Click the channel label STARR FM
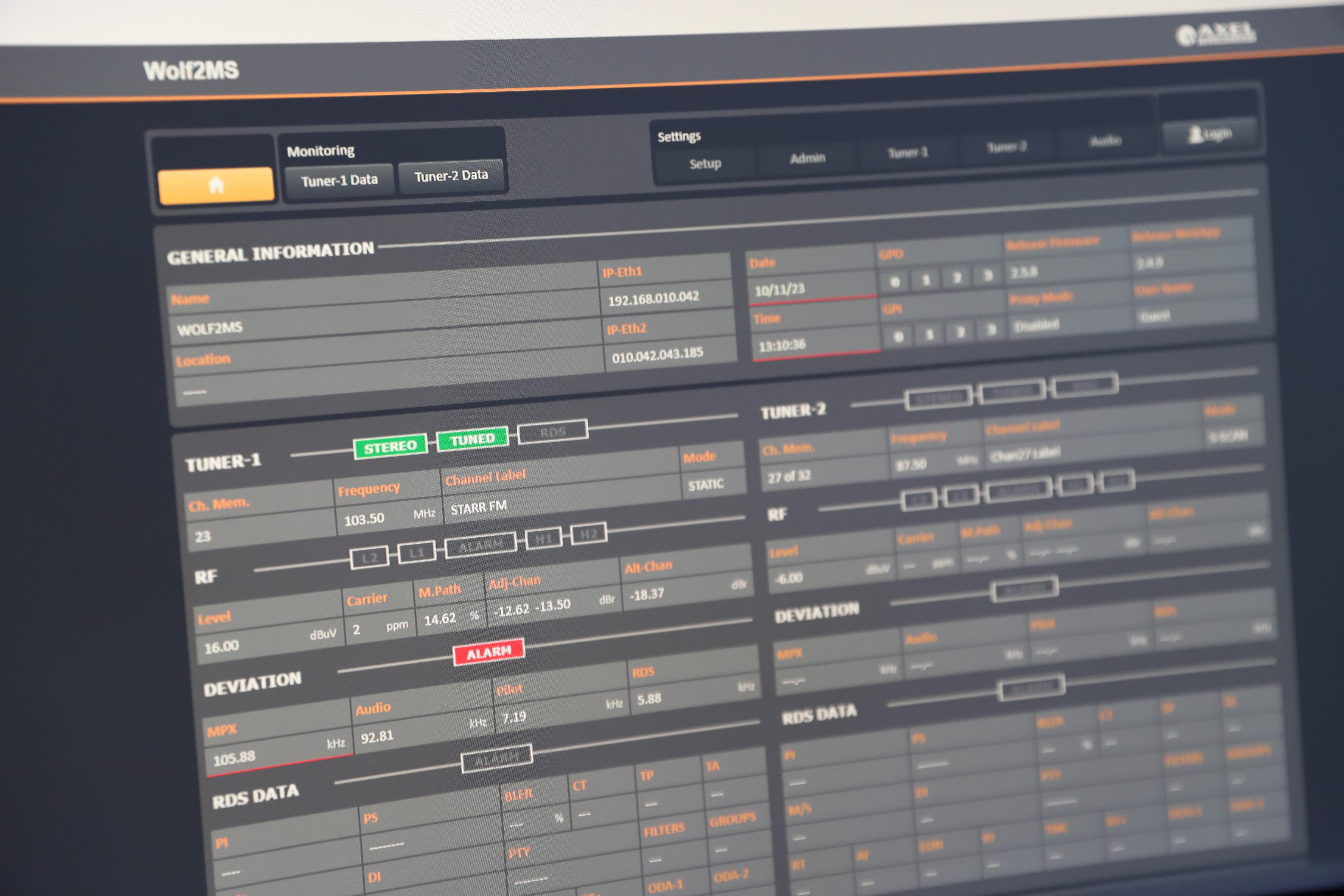This screenshot has width=1344, height=896. click(478, 507)
